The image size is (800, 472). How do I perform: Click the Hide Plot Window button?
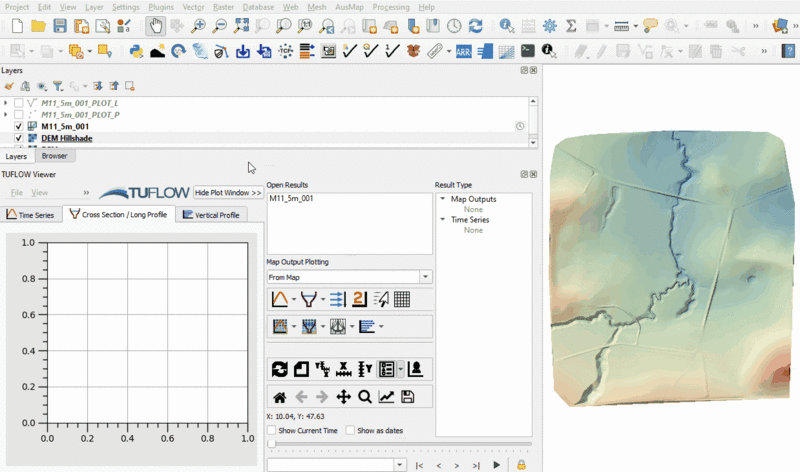228,192
